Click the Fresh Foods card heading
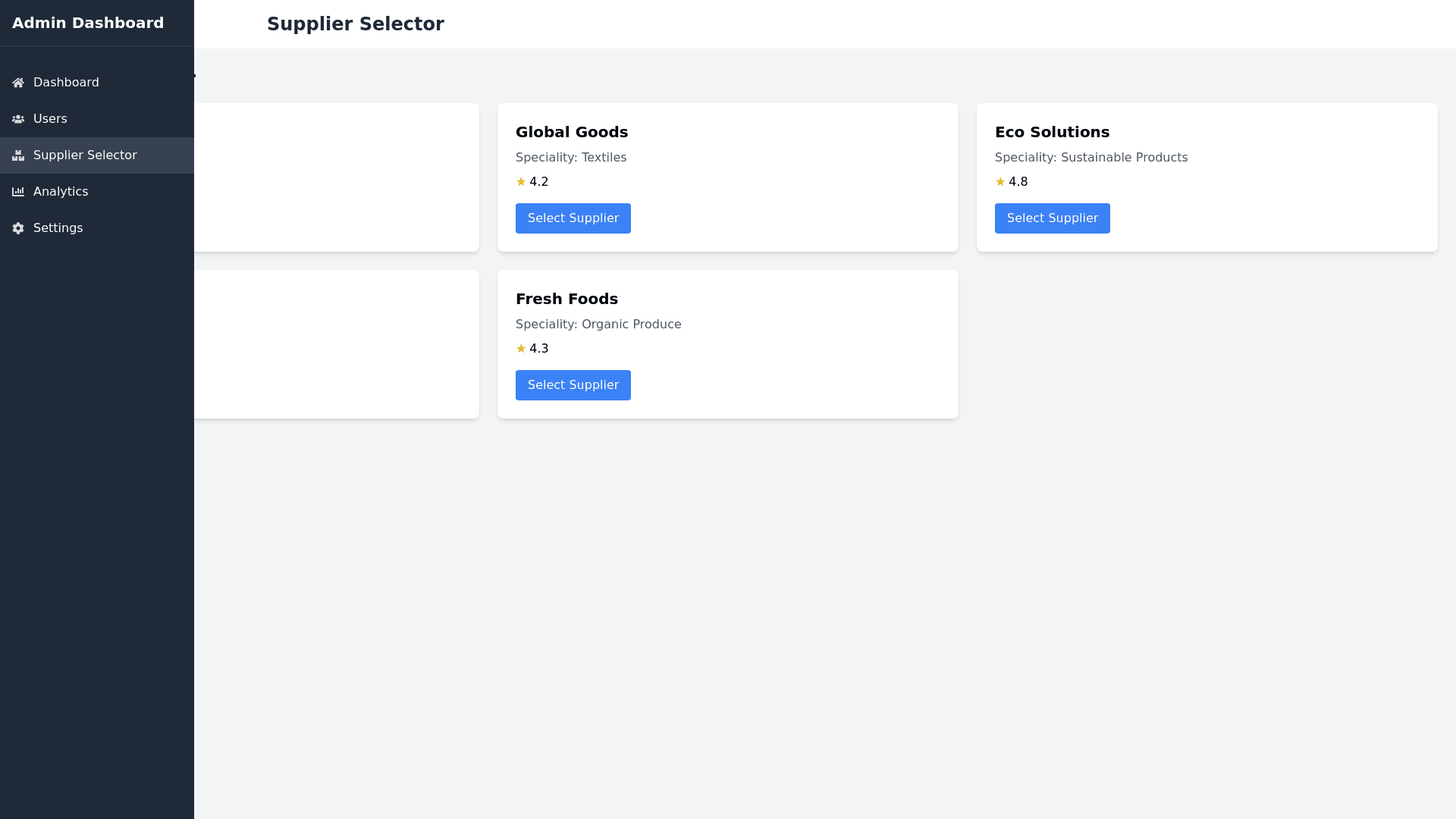This screenshot has height=819, width=1456. click(566, 299)
